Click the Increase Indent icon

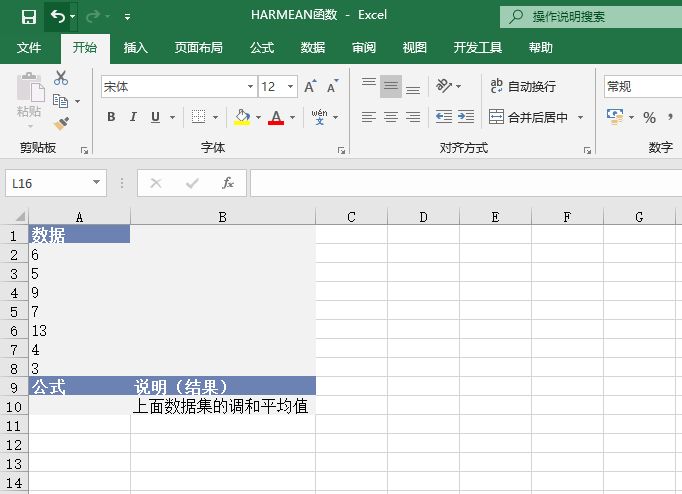tap(465, 117)
